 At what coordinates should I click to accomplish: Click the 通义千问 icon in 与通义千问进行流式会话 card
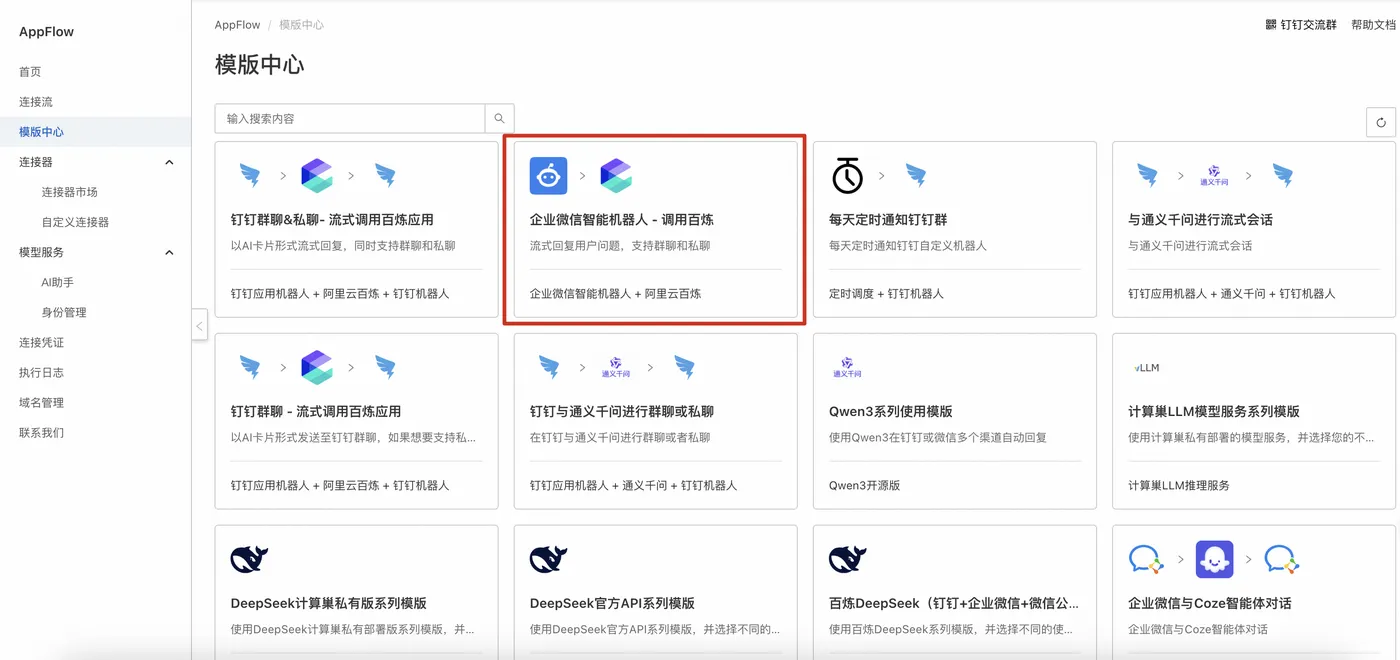pyautogui.click(x=1214, y=176)
